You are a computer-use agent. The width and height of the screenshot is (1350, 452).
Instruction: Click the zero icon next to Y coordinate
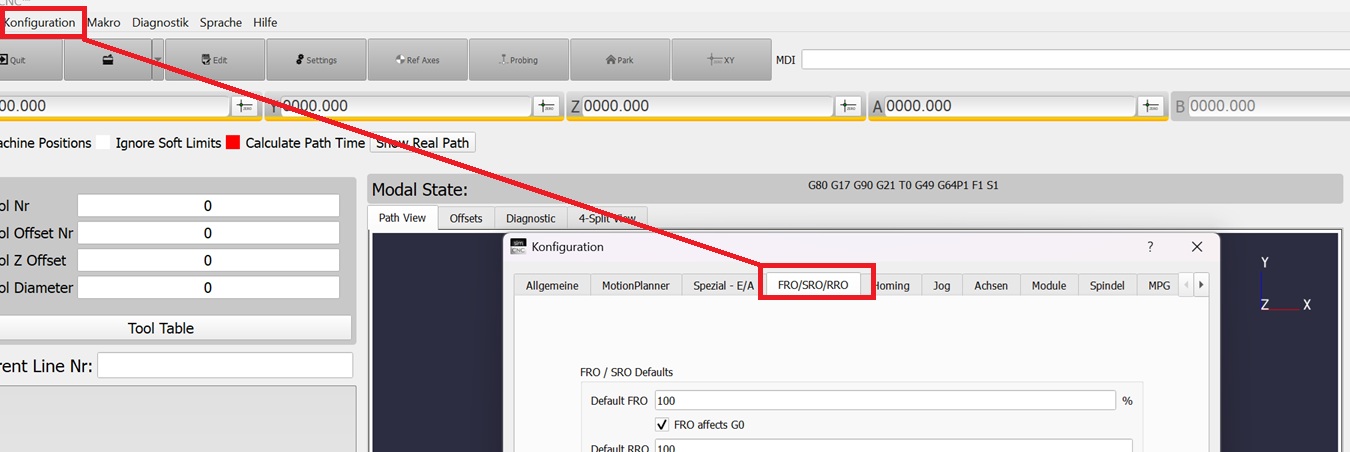pos(545,106)
